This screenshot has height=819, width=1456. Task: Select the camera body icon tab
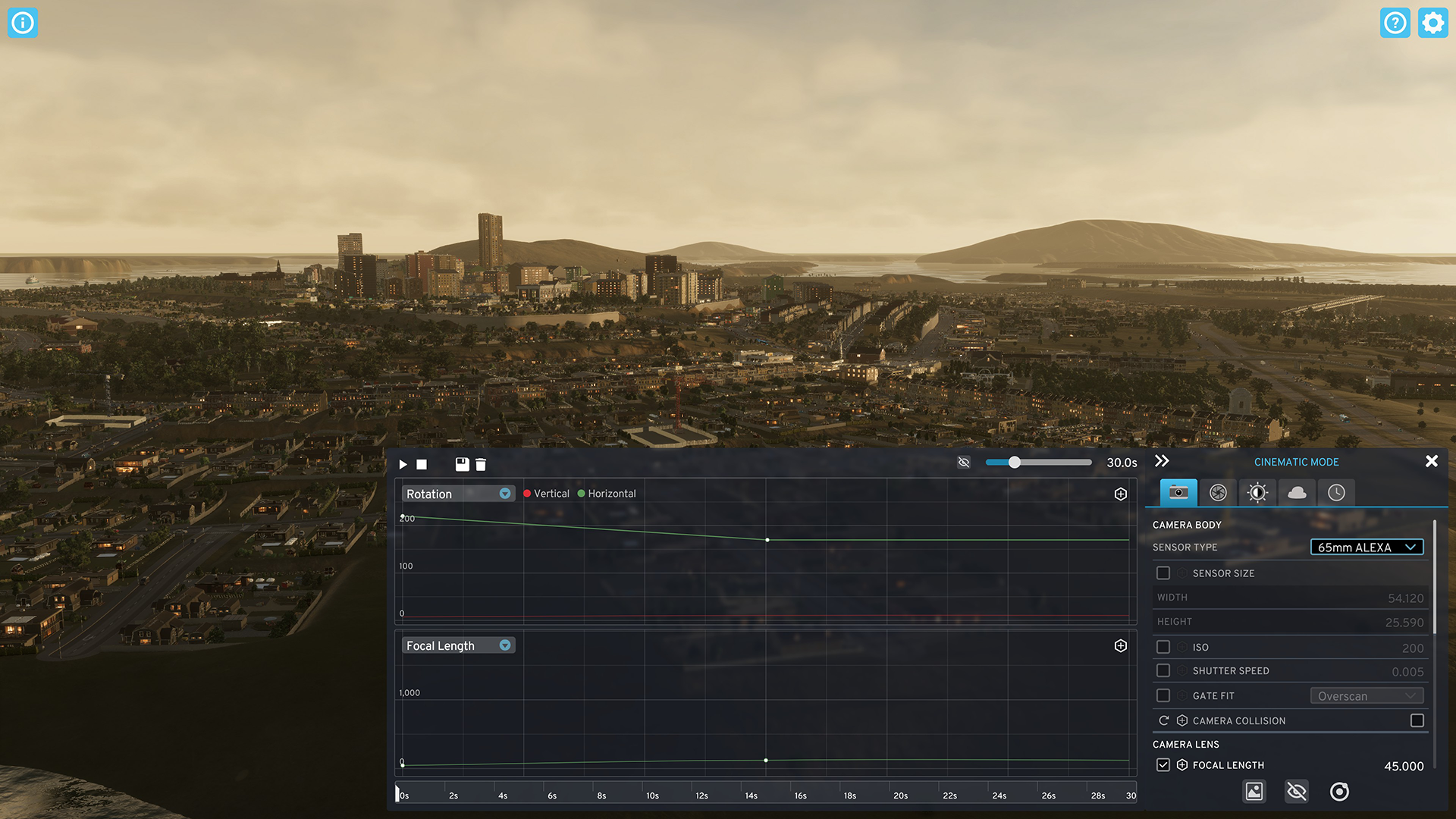pos(1178,492)
